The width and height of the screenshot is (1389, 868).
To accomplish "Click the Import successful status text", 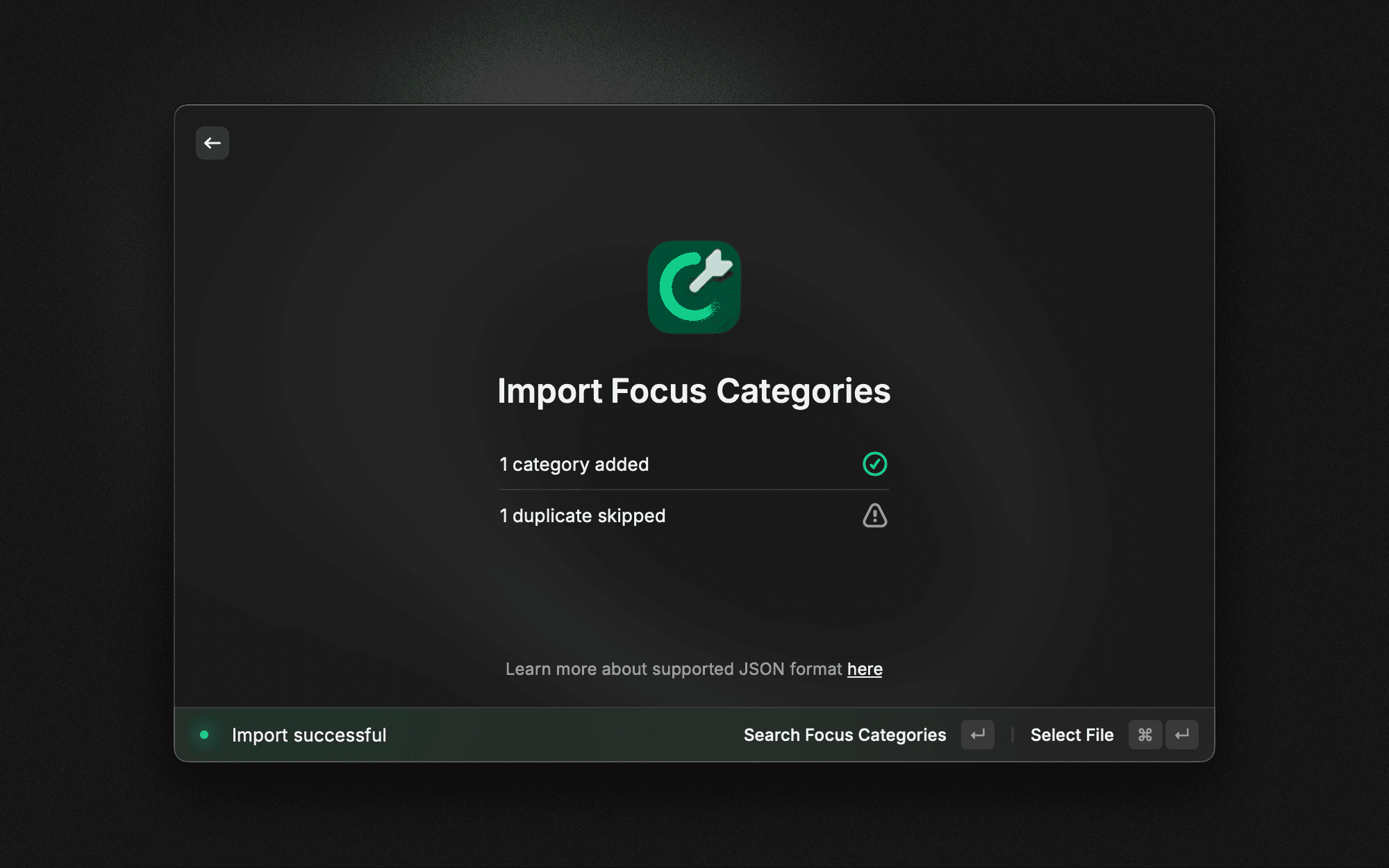I will 309,735.
